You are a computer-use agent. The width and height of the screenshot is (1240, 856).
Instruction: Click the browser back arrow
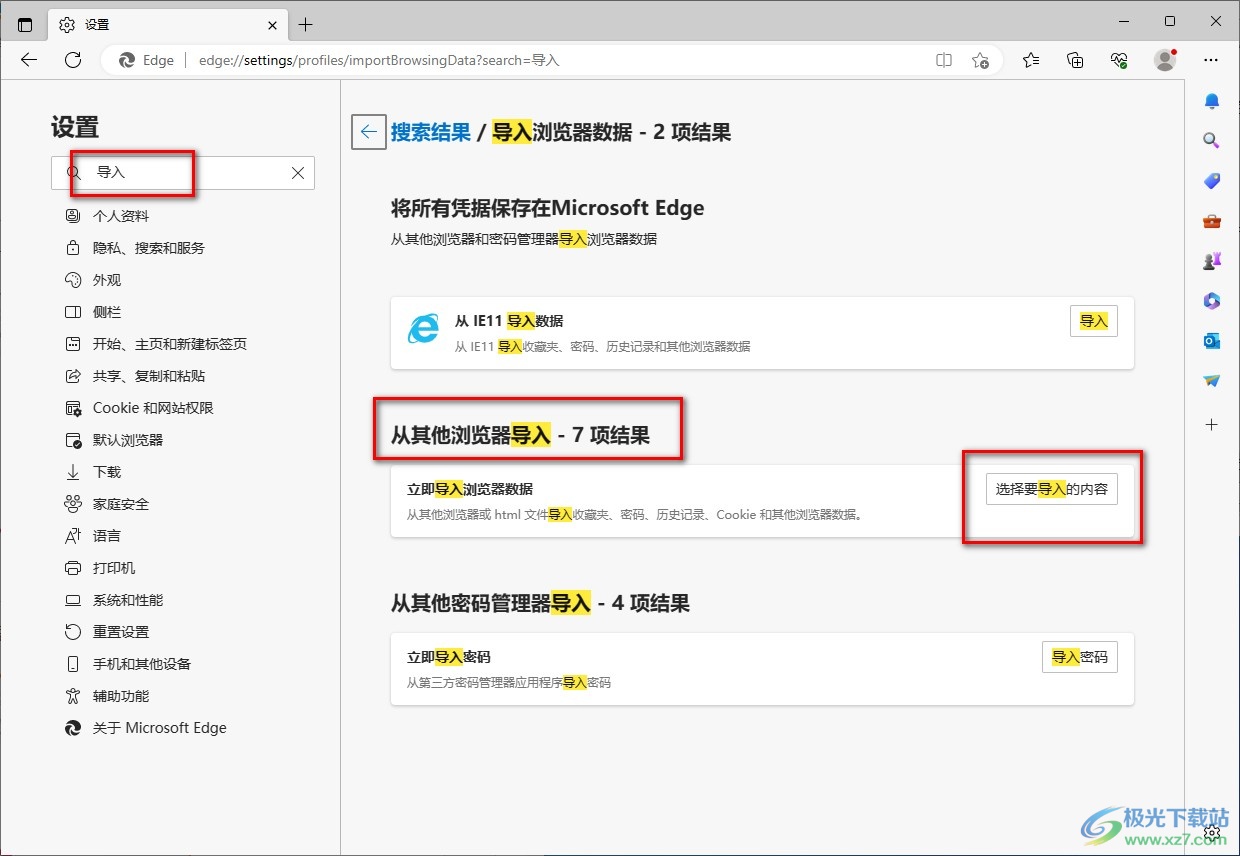click(29, 60)
